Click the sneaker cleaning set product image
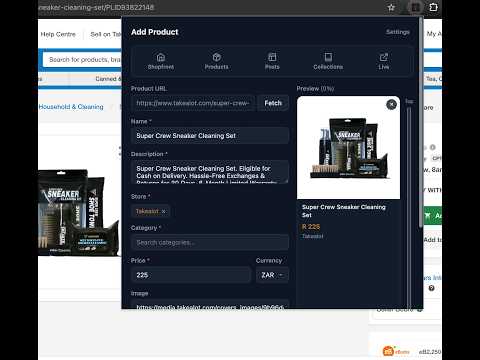This screenshot has height=360, width=480. (79, 213)
